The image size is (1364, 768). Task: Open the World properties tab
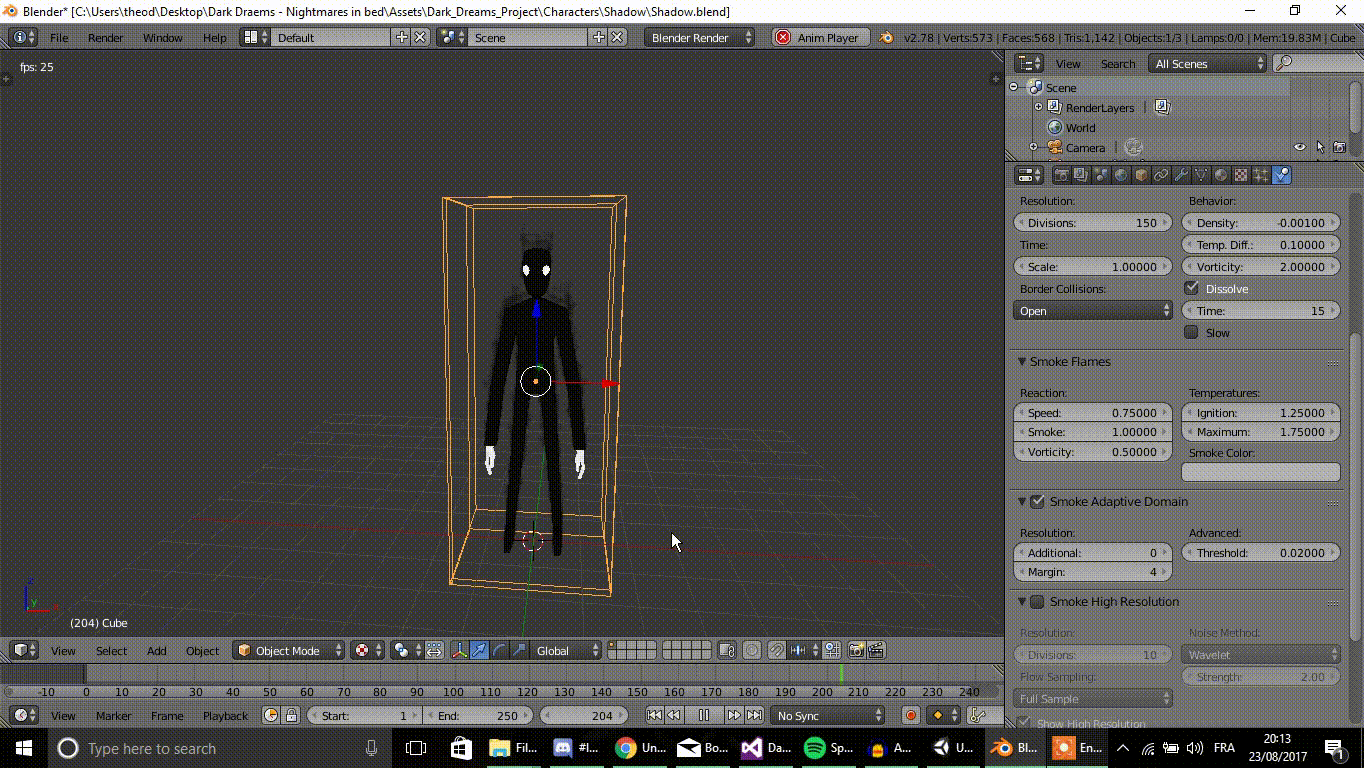1121,175
